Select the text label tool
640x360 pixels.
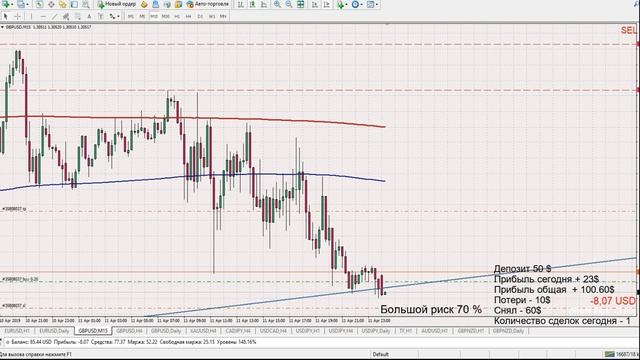(x=100, y=16)
